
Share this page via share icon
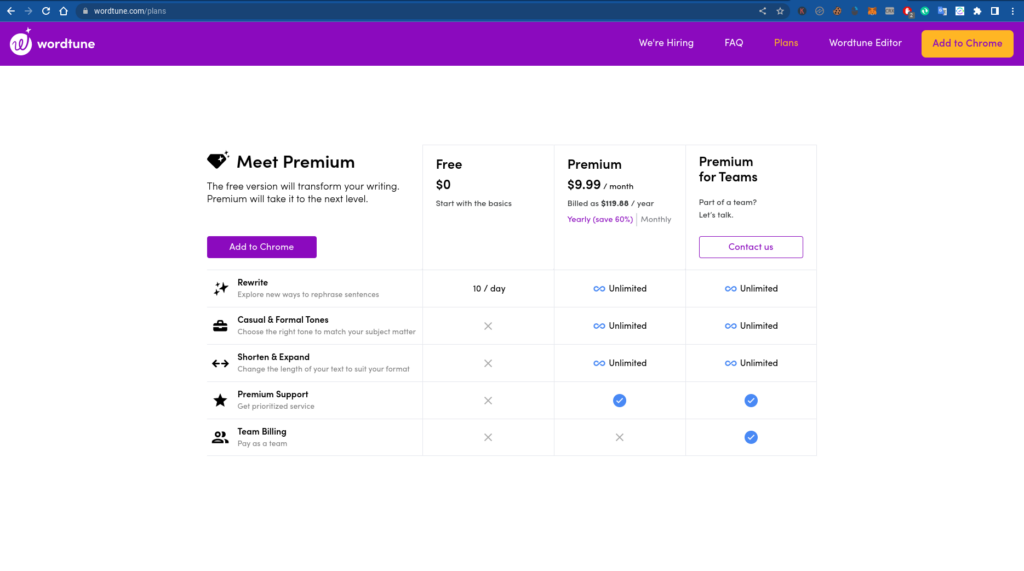pos(762,11)
